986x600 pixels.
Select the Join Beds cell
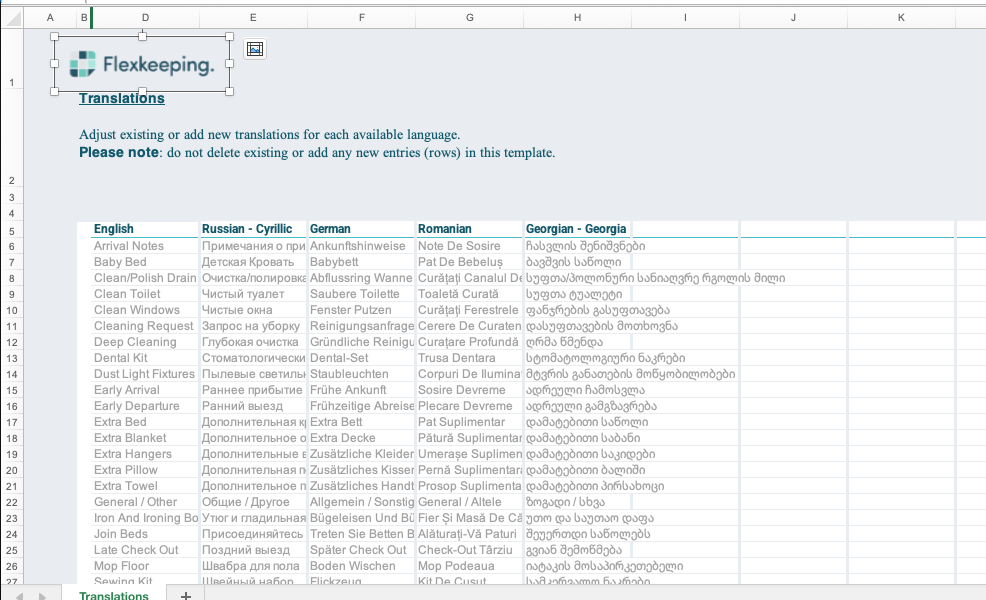(145, 534)
